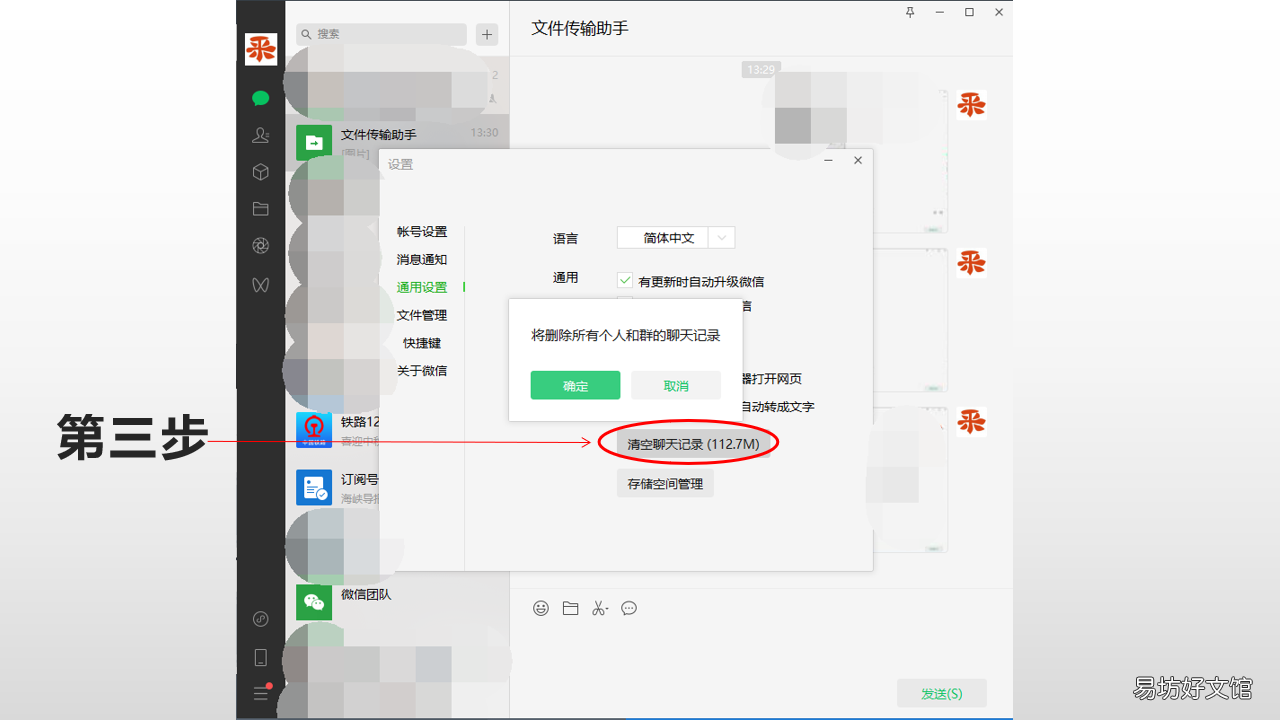
Task: Switch to 通用设置 tab
Action: [x=422, y=287]
